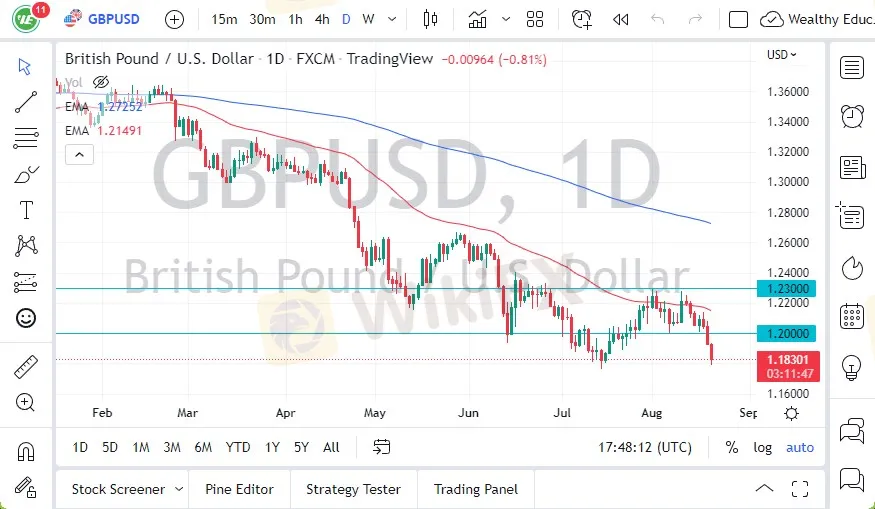Select the 4h timeframe button
This screenshot has width=875, height=509.
321,19
